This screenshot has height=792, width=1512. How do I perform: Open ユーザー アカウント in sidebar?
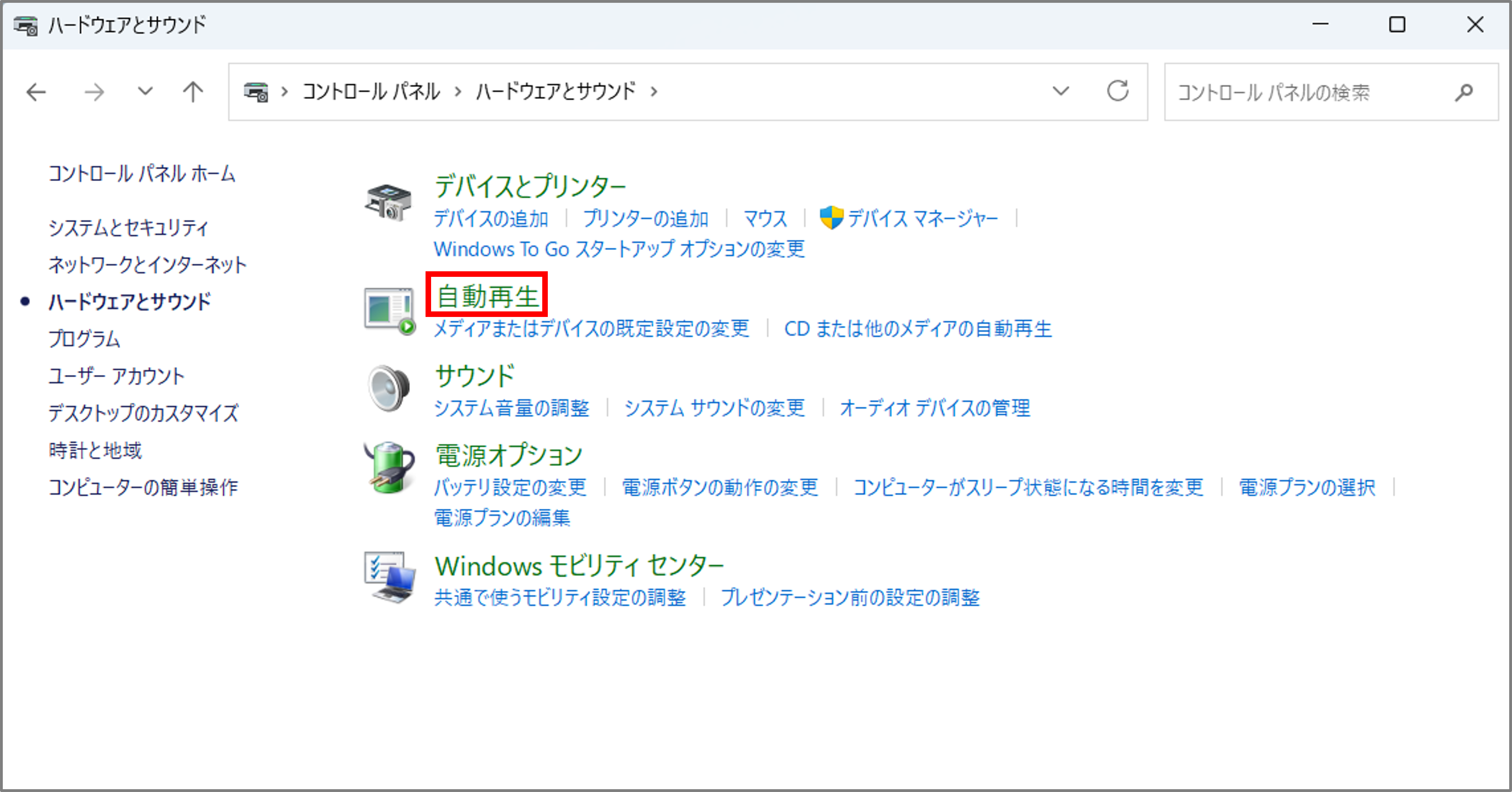point(116,376)
